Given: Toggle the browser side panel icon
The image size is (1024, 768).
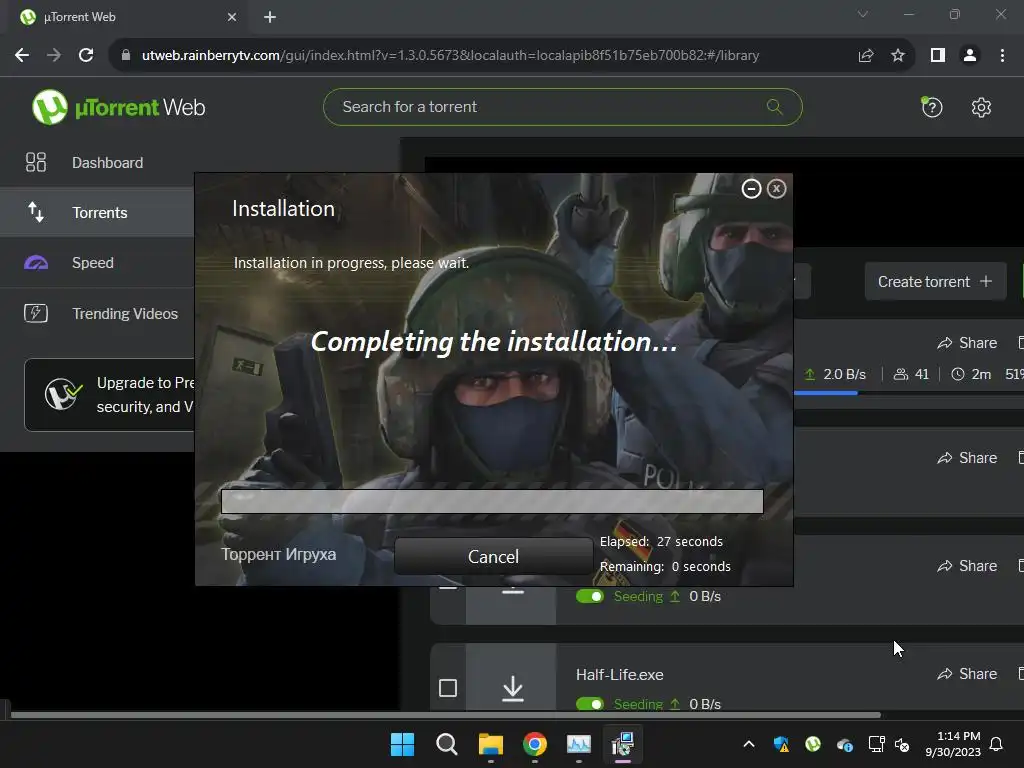Looking at the screenshot, I should point(938,56).
